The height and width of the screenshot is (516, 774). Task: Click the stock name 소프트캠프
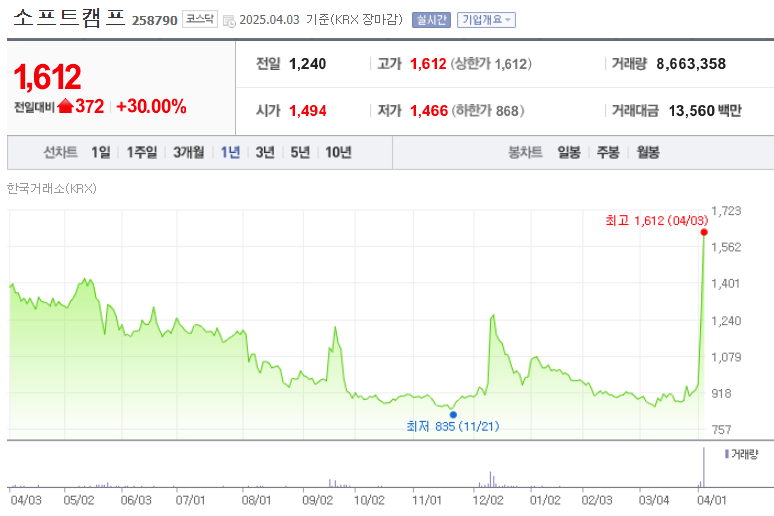click(x=70, y=18)
